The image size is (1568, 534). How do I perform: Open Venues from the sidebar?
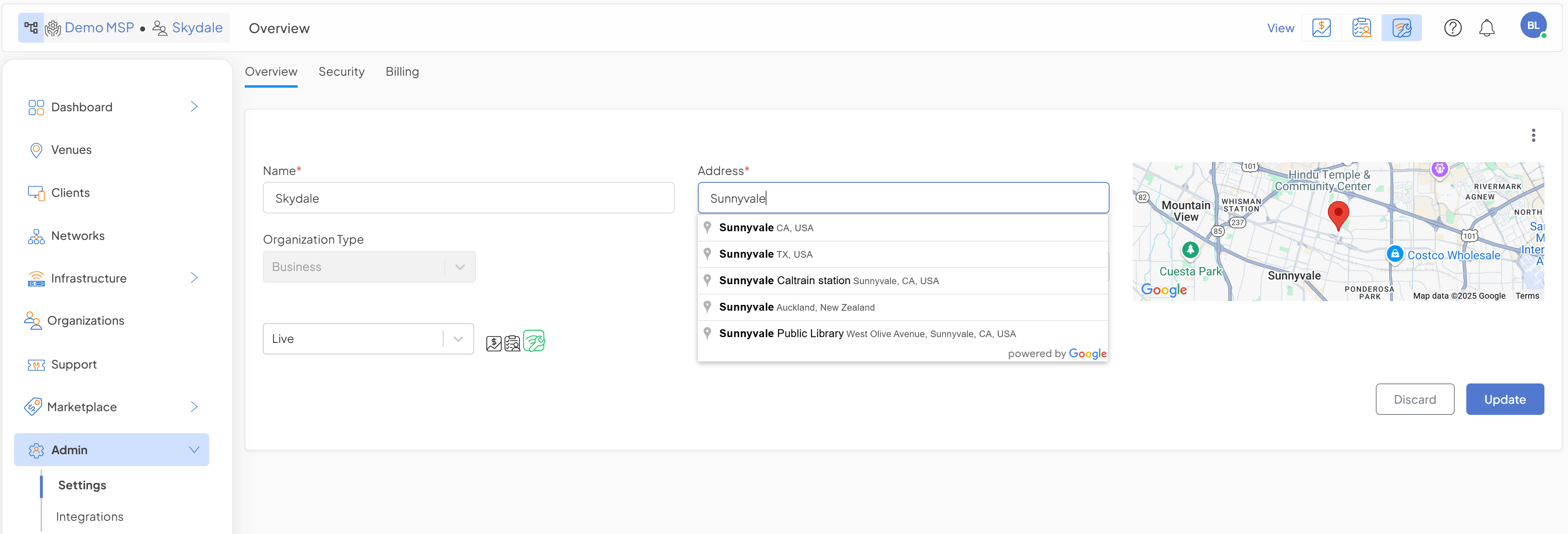71,150
